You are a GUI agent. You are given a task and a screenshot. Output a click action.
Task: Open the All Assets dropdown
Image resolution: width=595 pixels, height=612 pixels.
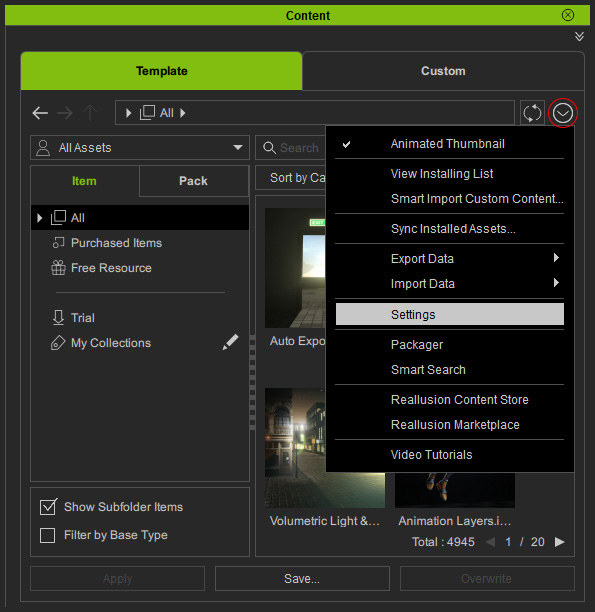pos(140,148)
